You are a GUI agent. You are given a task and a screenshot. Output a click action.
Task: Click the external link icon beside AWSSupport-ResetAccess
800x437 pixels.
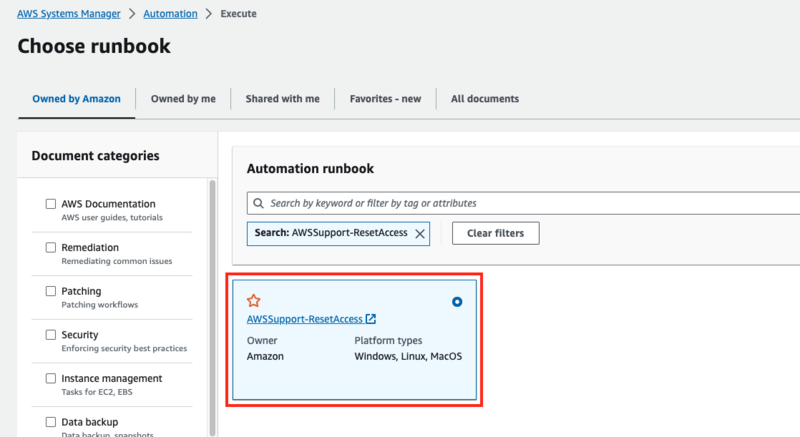tap(371, 319)
